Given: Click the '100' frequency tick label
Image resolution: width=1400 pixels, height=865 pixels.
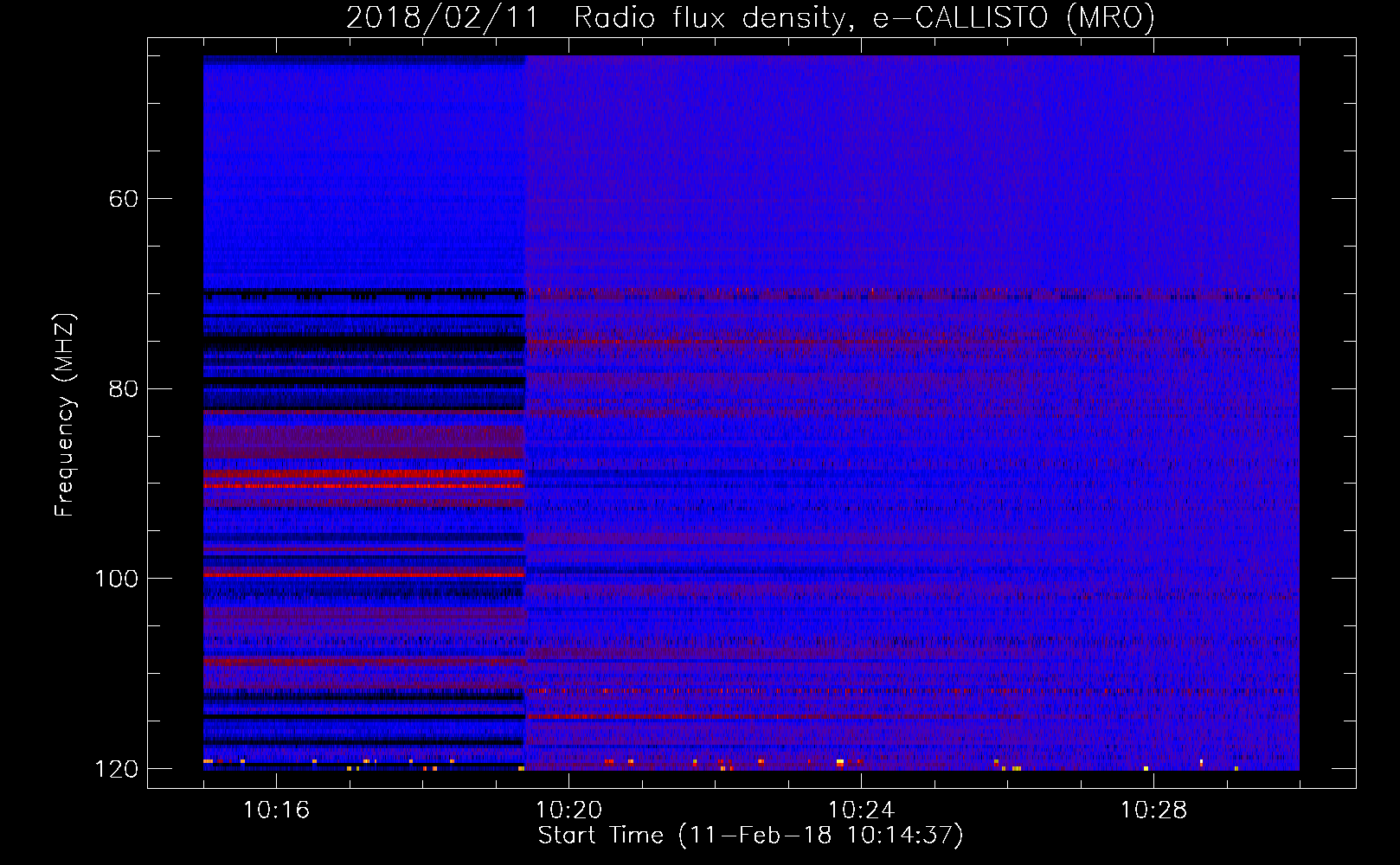Looking at the screenshot, I should [x=116, y=579].
